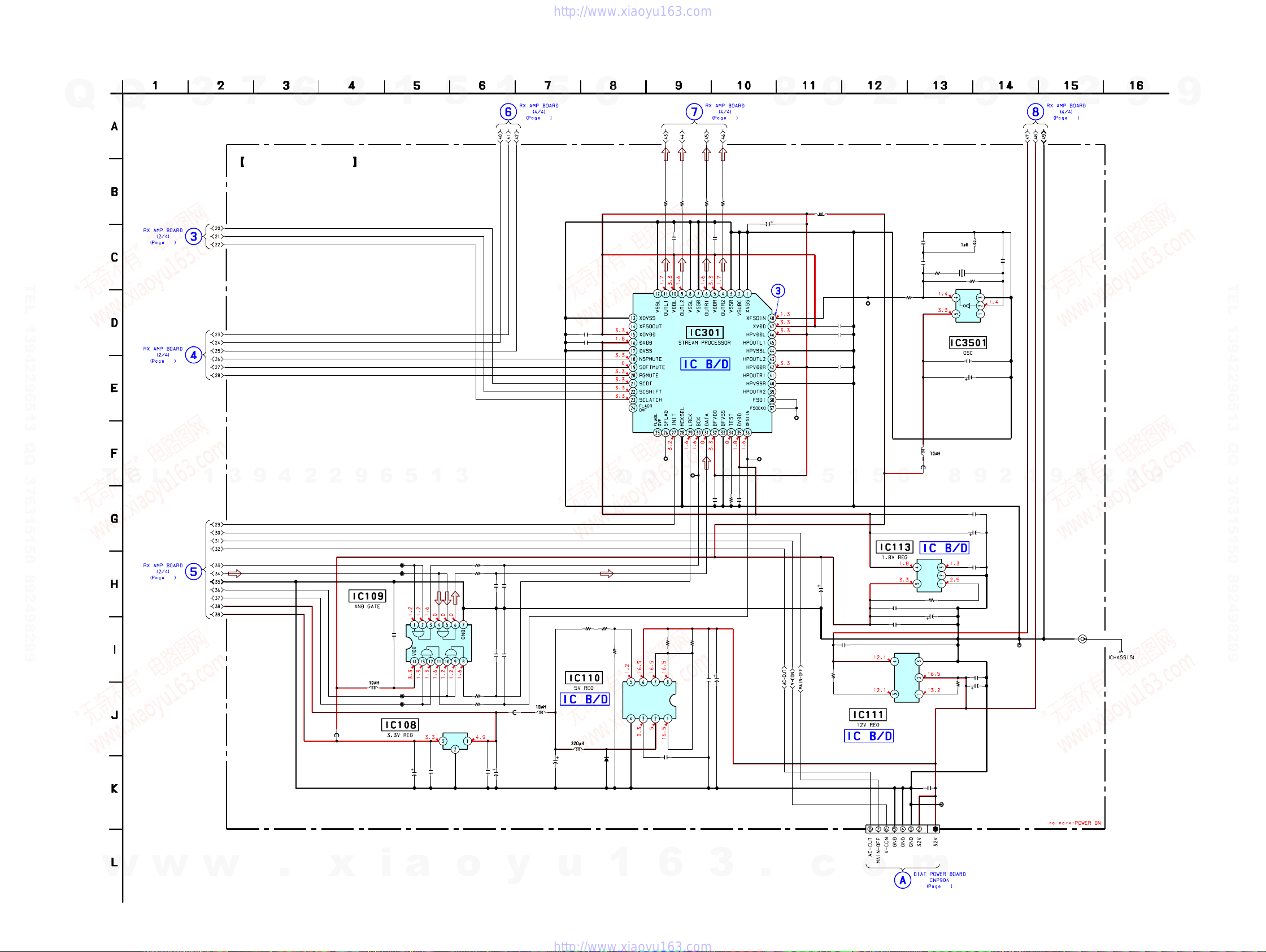Click circled connector 8 at the top
Image resolution: width=1266 pixels, height=952 pixels.
(x=1036, y=112)
